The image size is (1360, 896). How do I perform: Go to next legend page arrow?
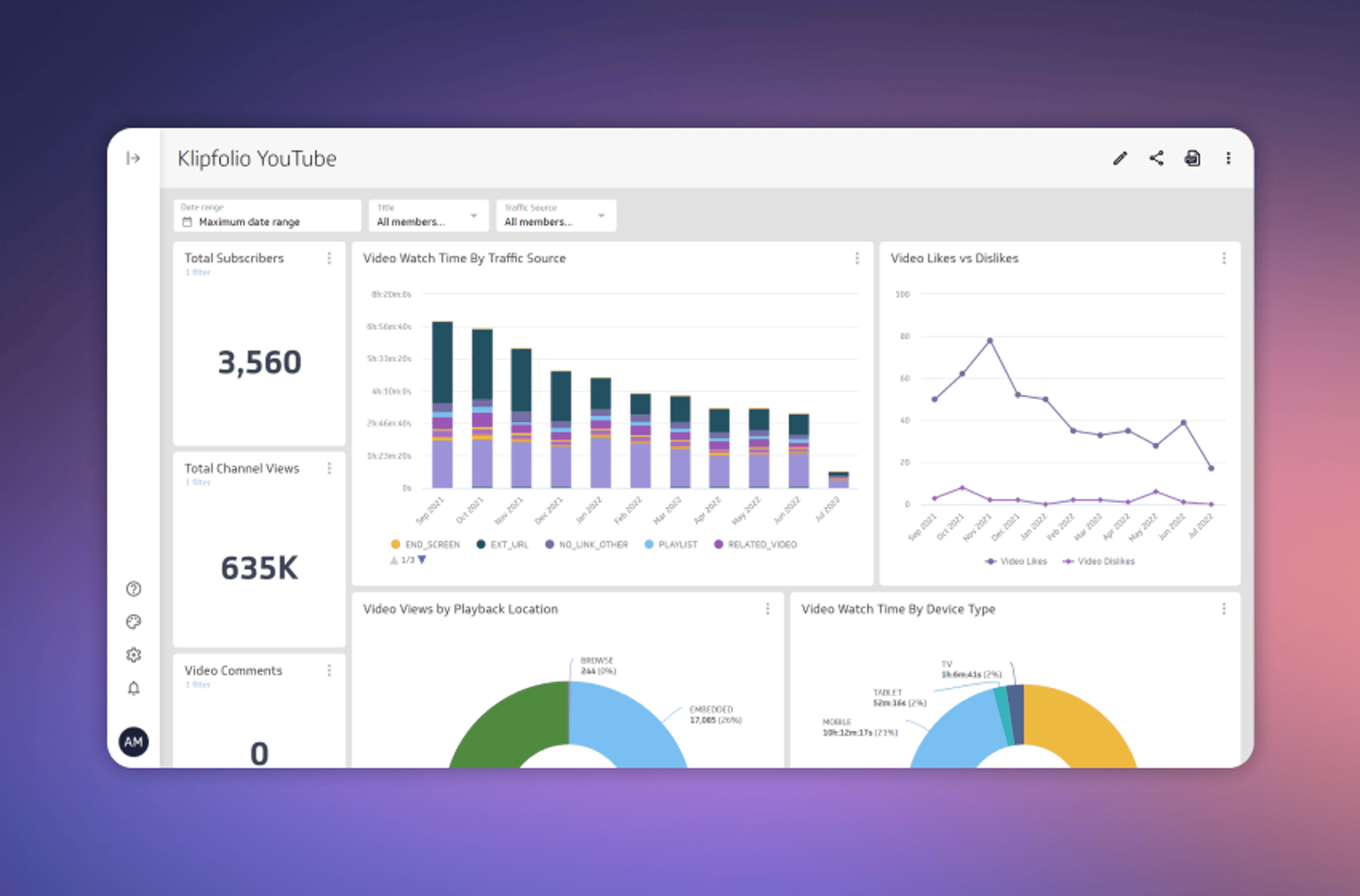point(422,560)
